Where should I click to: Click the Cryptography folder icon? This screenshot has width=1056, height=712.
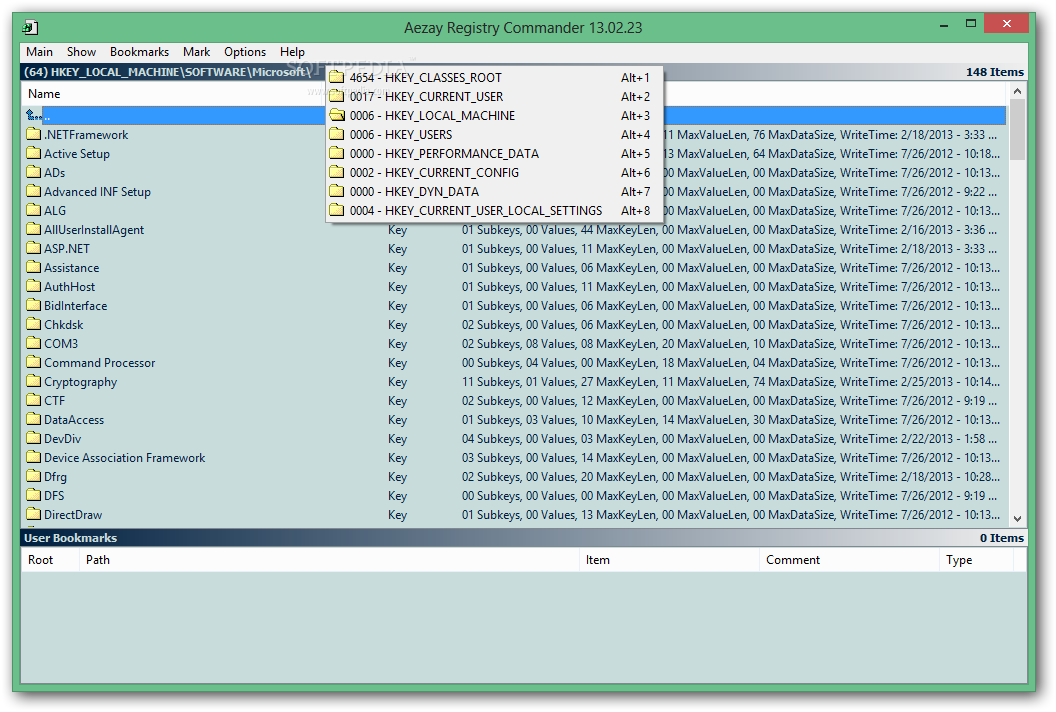(x=34, y=381)
